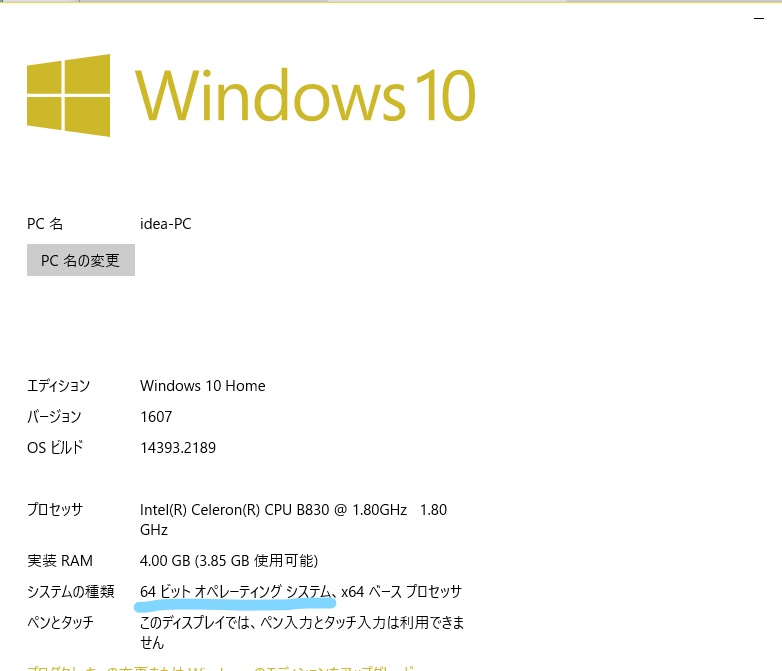
Task: Click the pen and touch unavailable message
Action: (302, 632)
